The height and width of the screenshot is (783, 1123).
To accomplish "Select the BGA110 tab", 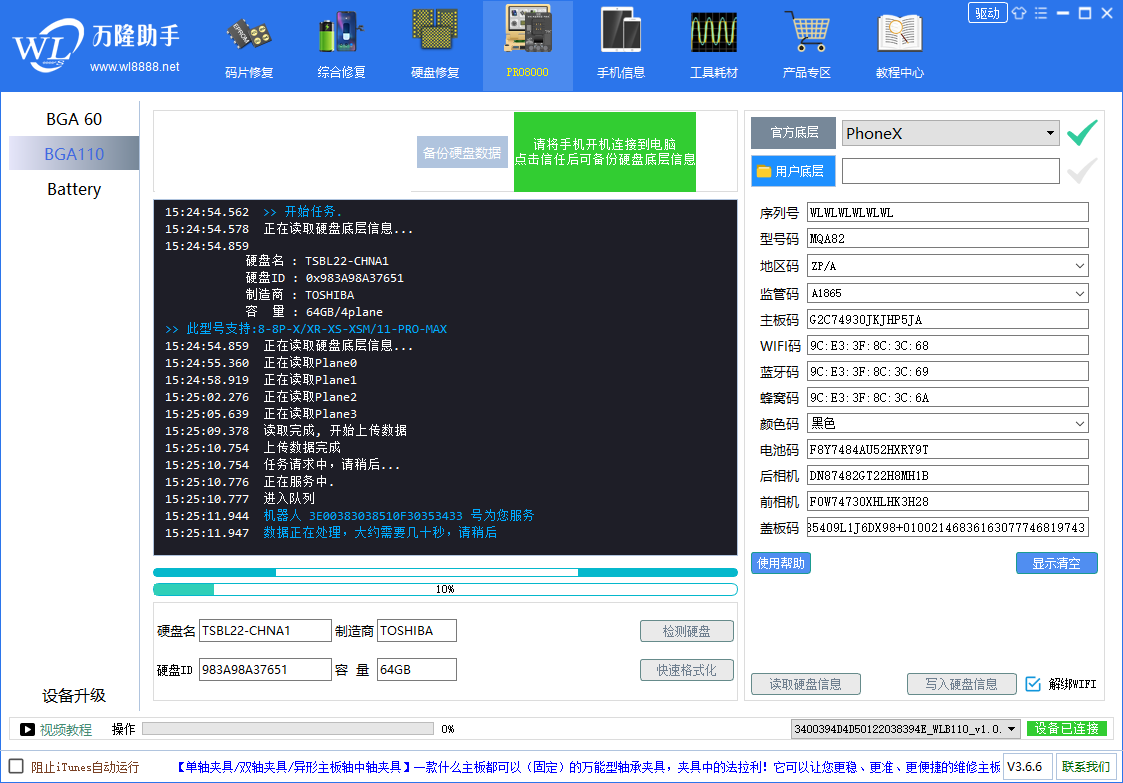I will pos(74,153).
